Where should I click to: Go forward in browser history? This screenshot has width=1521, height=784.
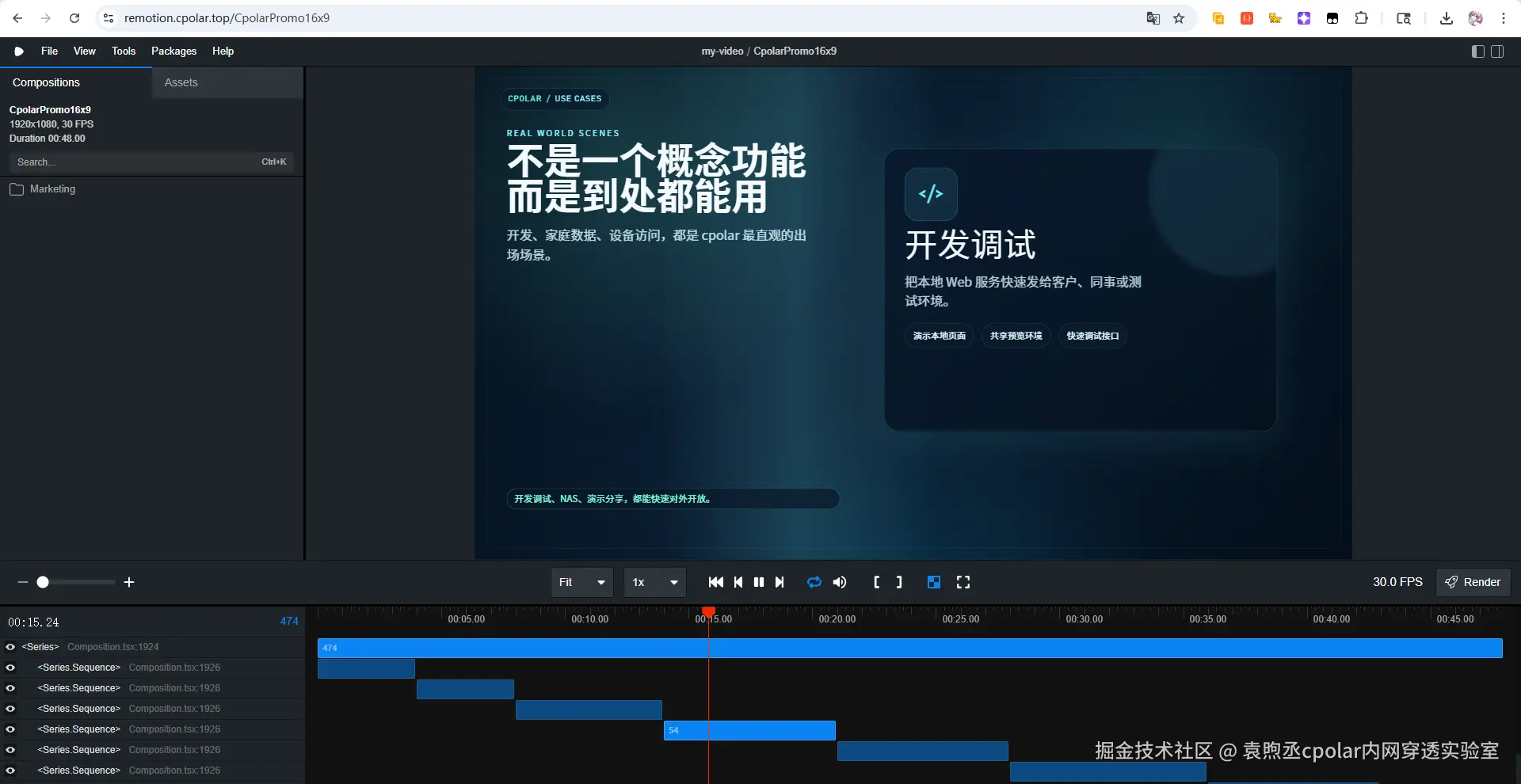(46, 18)
